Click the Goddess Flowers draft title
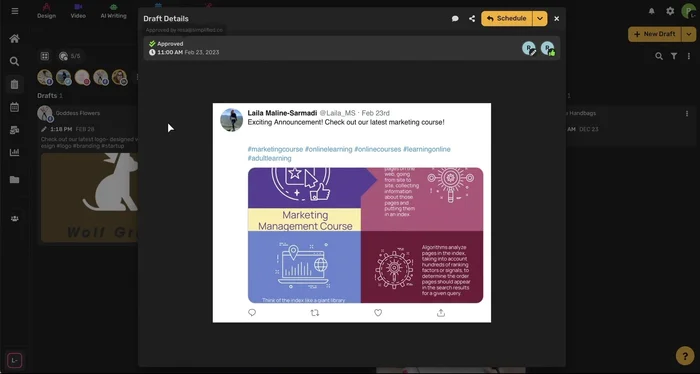Viewport: 700px width, 374px height. click(x=78, y=113)
